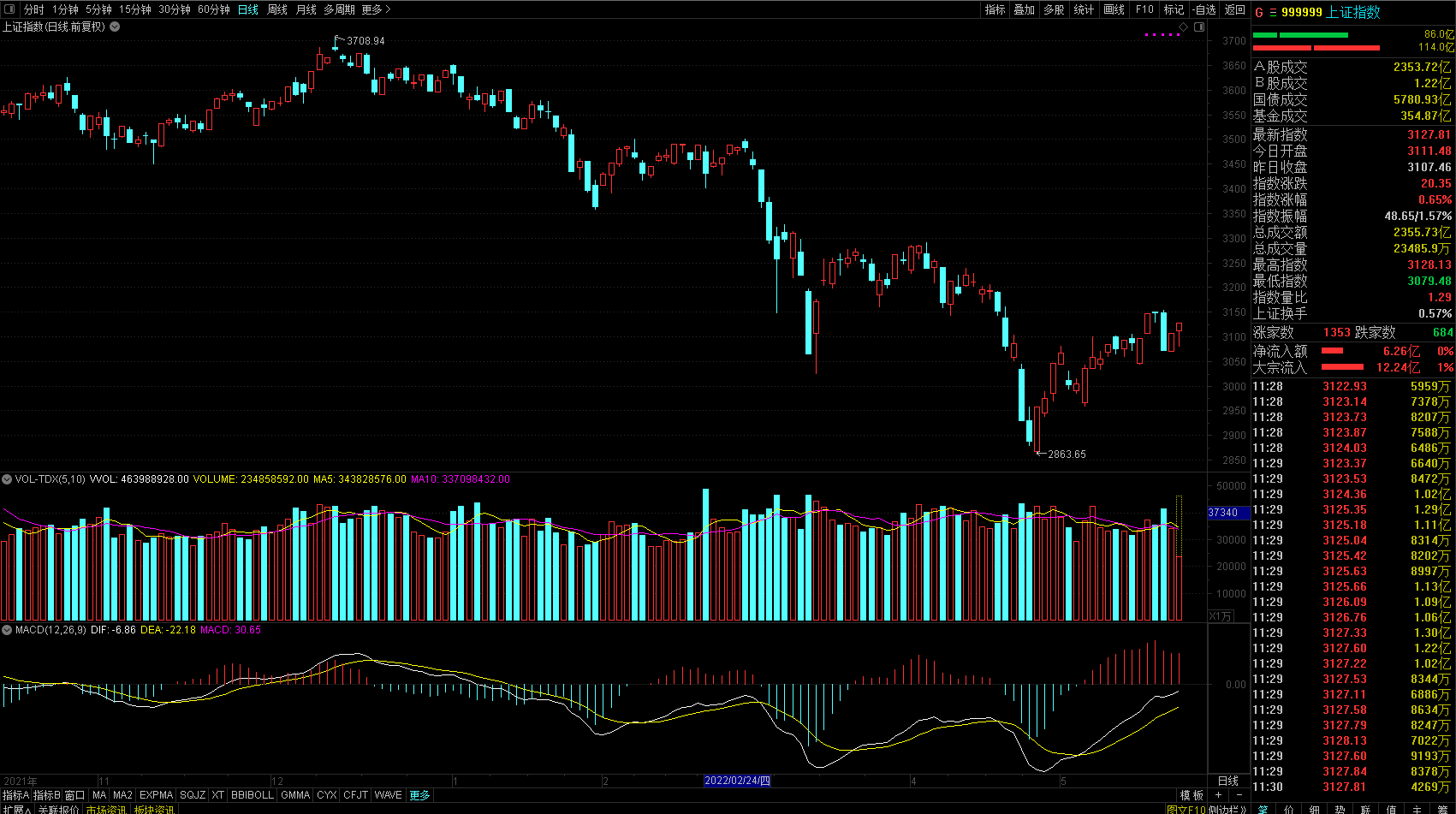The width and height of the screenshot is (1456, 814).
Task: Select the 值 tab in sidebar
Action: coord(1391,809)
